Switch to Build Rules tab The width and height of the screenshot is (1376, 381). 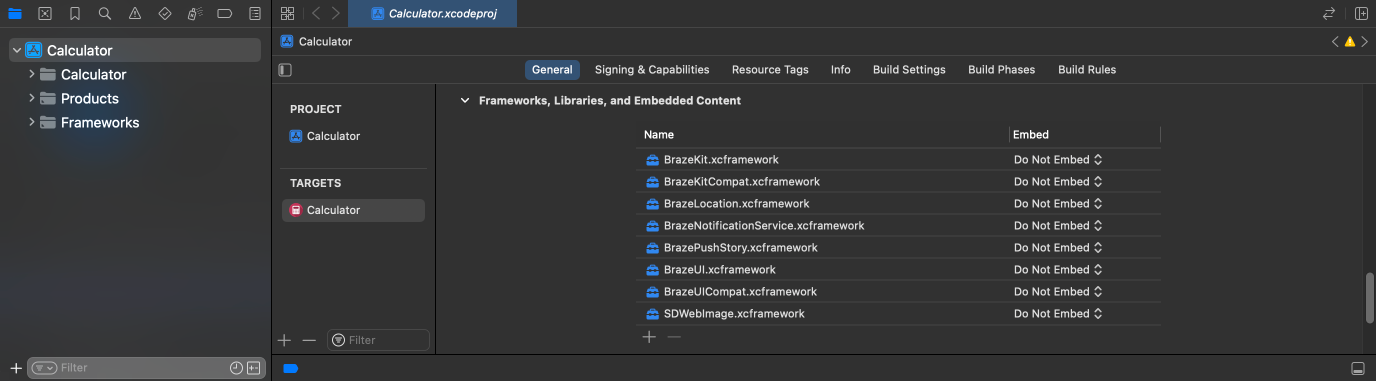point(1087,70)
